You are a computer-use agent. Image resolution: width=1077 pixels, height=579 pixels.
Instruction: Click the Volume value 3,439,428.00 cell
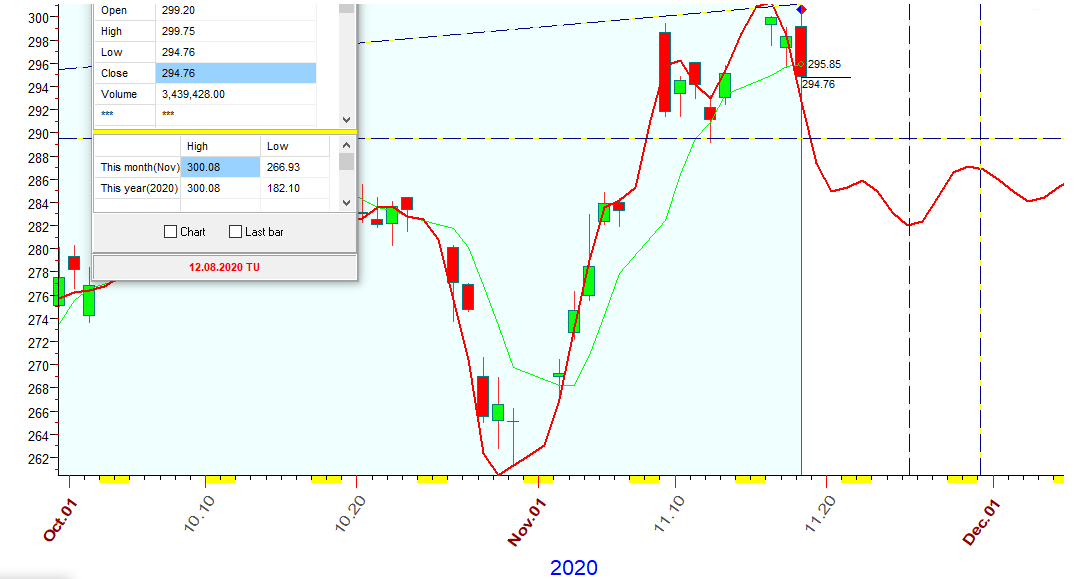click(x=235, y=94)
